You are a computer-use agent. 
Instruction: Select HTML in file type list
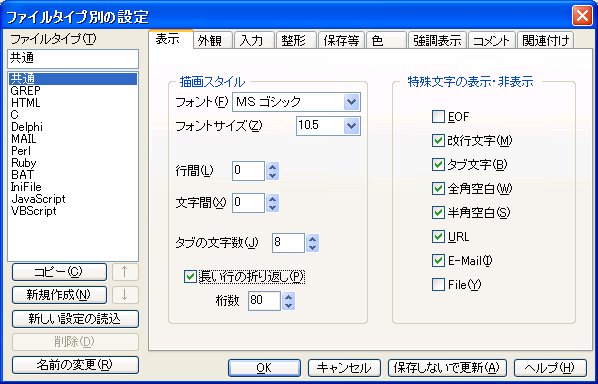click(x=73, y=103)
